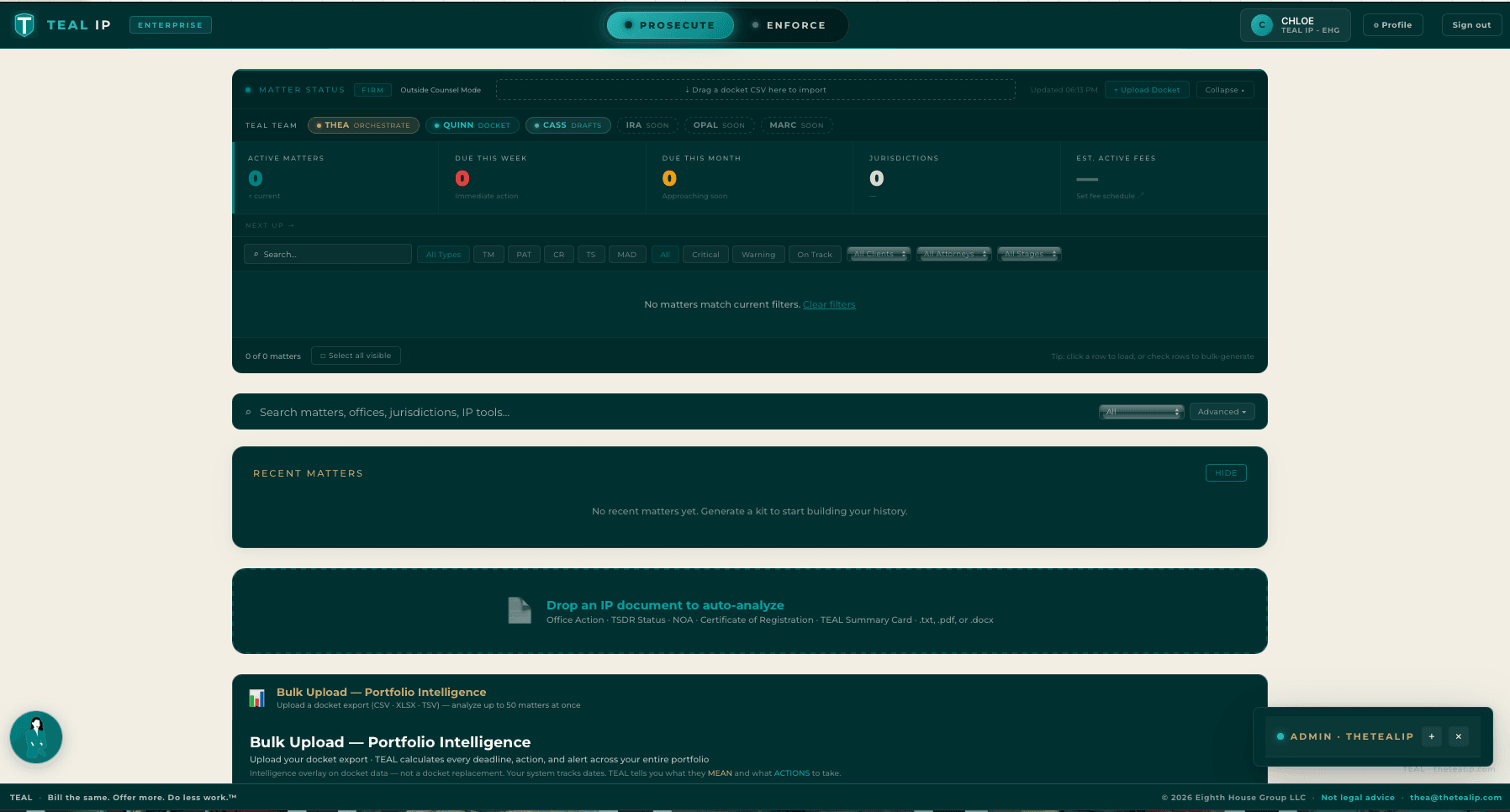Click the Clear filters link
Screen dimensions: 1510x812
tap(829, 304)
